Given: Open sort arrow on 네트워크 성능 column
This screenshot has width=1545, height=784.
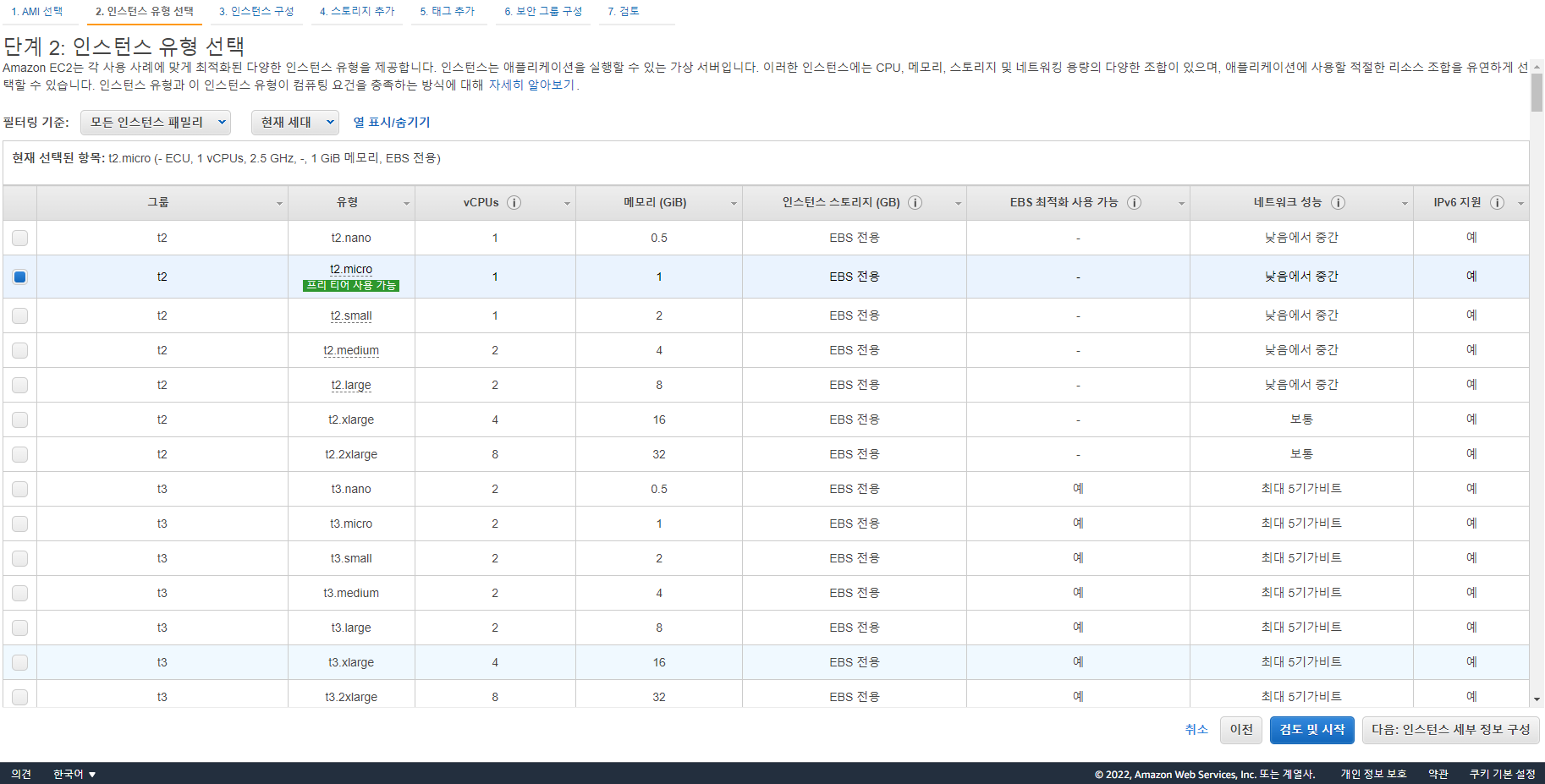Looking at the screenshot, I should 1405,204.
